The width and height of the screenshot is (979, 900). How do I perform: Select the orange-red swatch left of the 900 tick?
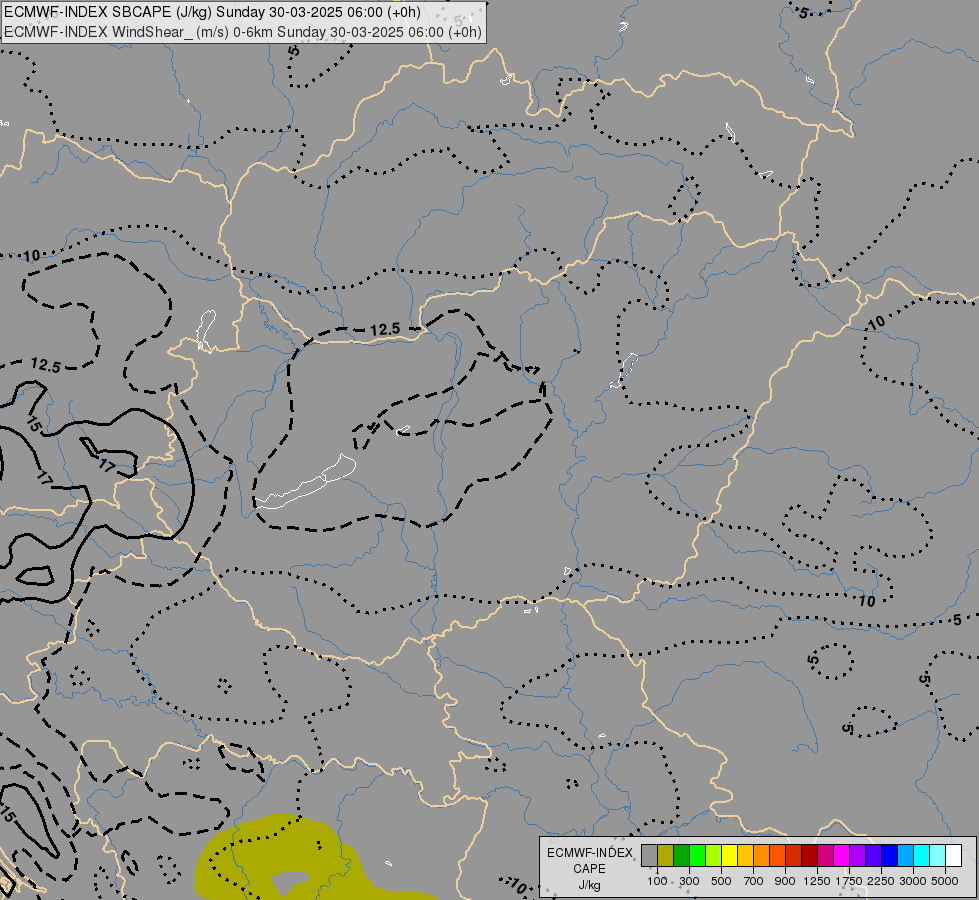(x=777, y=856)
